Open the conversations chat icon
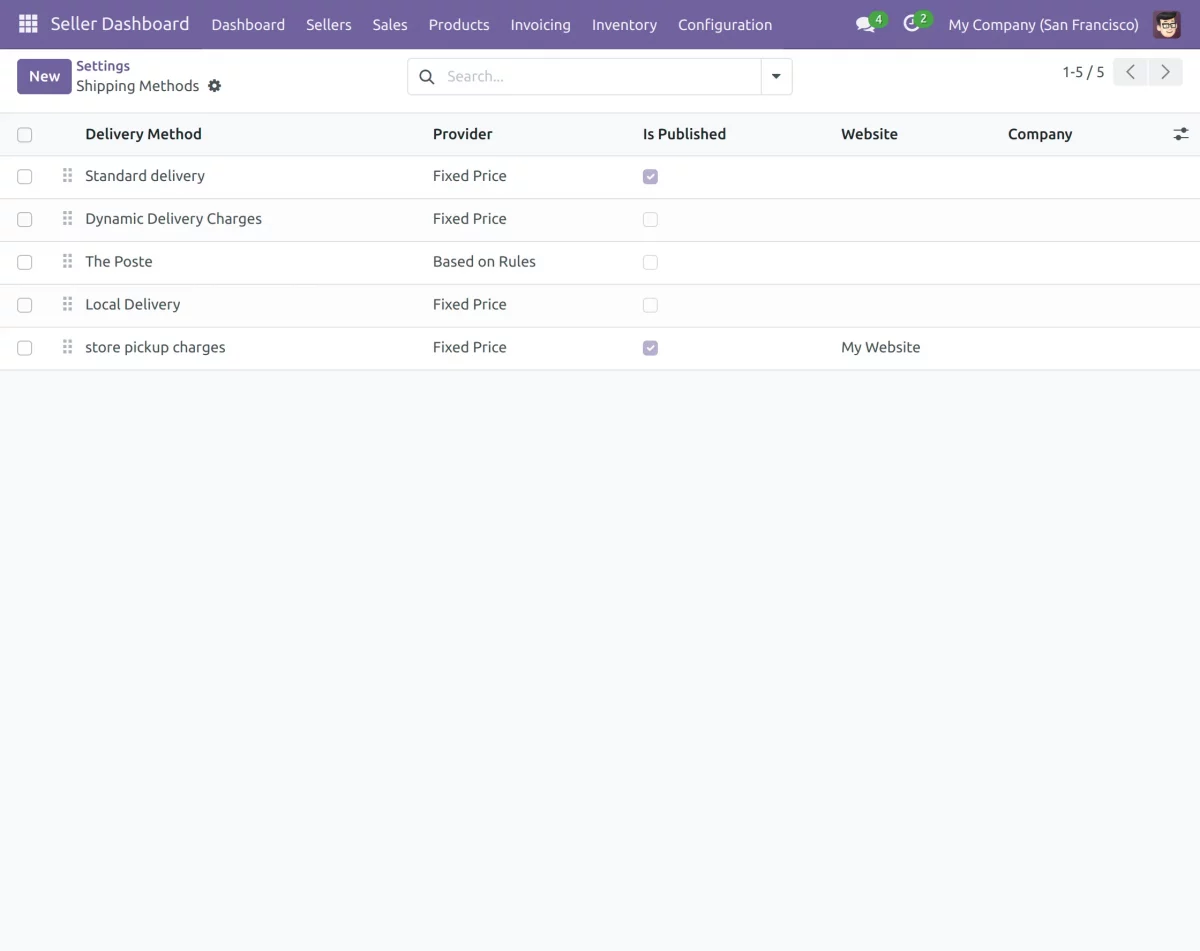Screen dimensions: 1200x951 (865, 24)
